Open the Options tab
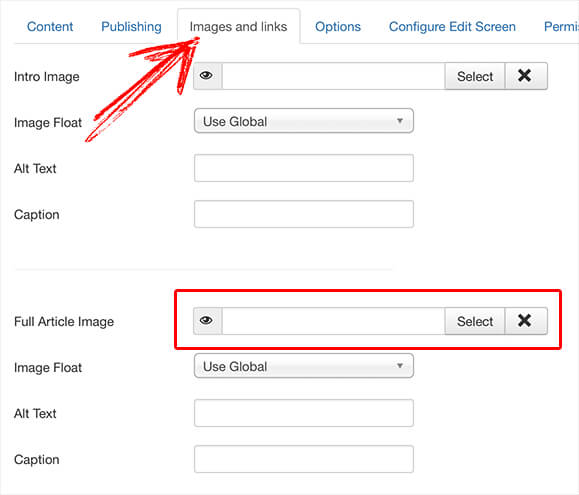This screenshot has width=579, height=495. click(338, 27)
